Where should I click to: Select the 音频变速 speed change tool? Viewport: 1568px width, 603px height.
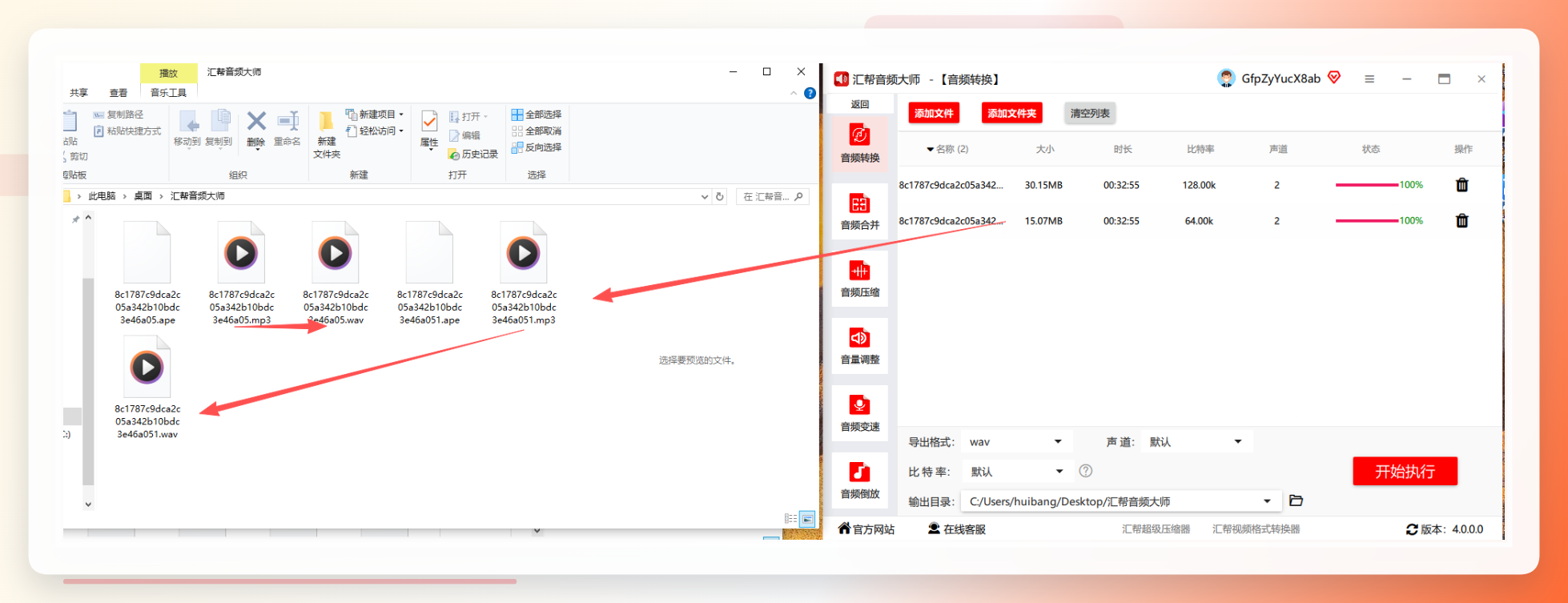pos(860,412)
